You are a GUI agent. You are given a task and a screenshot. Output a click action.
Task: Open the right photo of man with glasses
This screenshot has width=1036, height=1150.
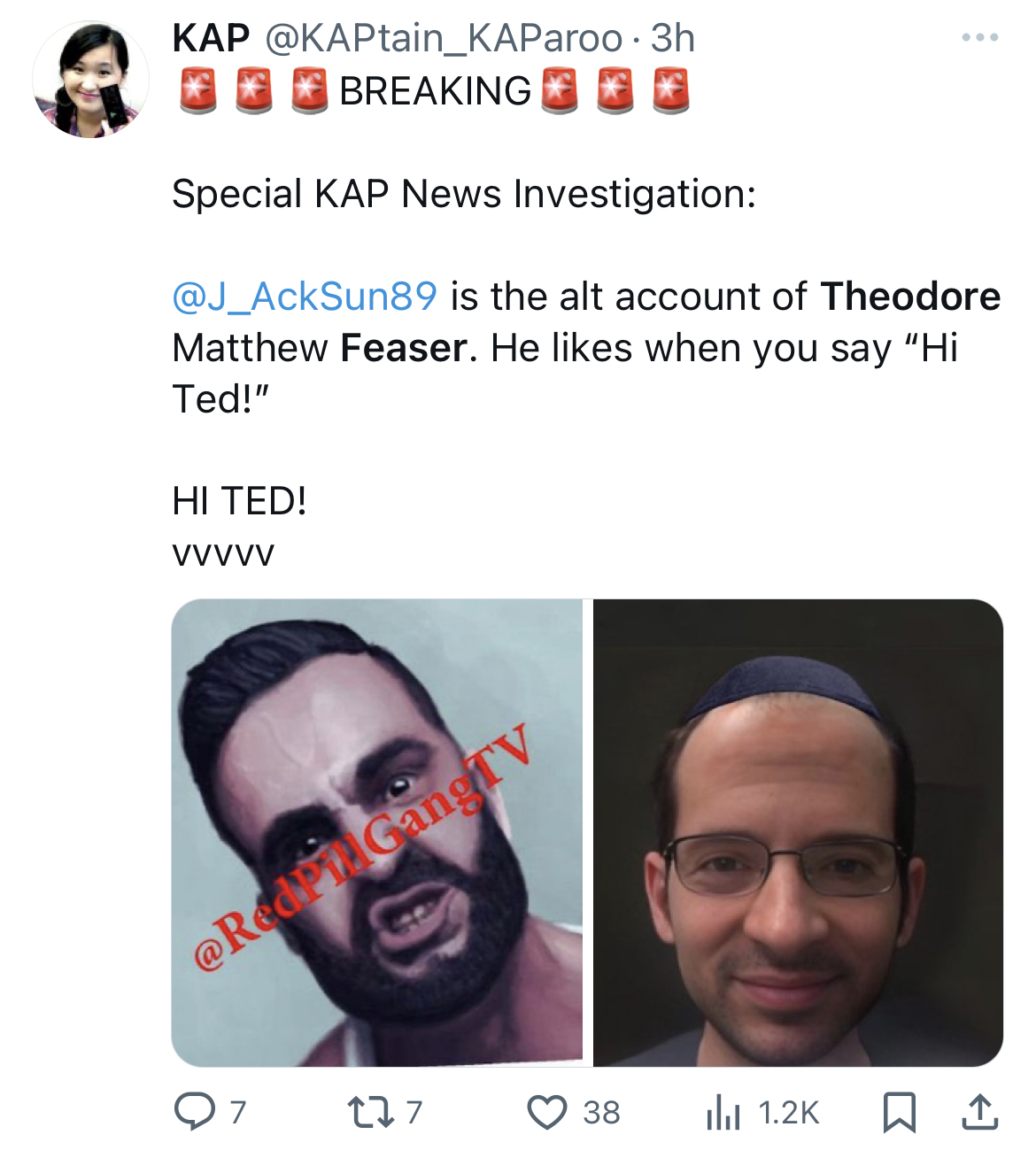(x=798, y=832)
